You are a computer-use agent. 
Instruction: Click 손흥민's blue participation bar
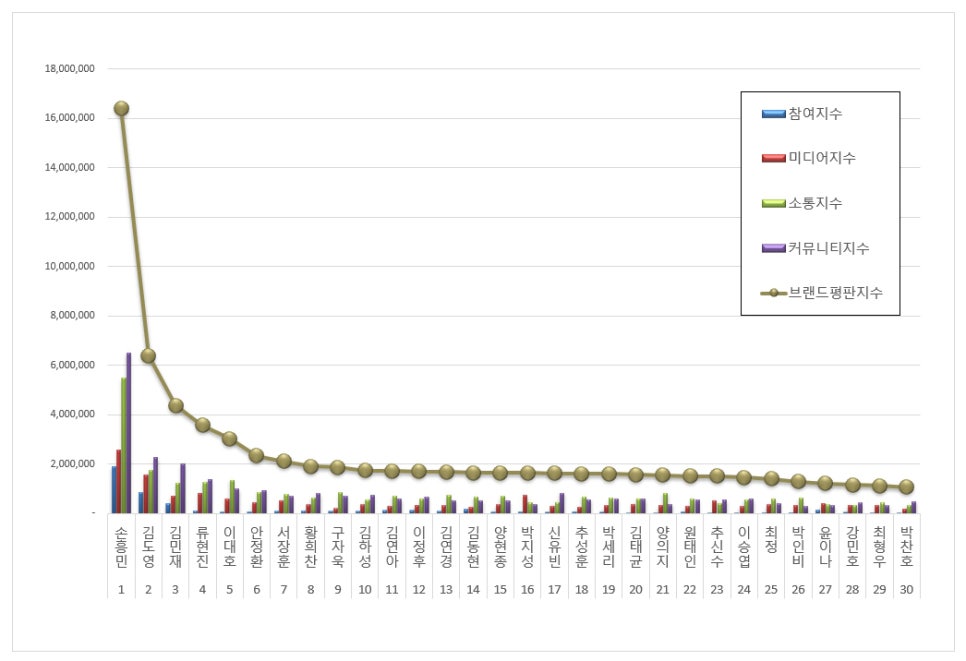(x=114, y=490)
